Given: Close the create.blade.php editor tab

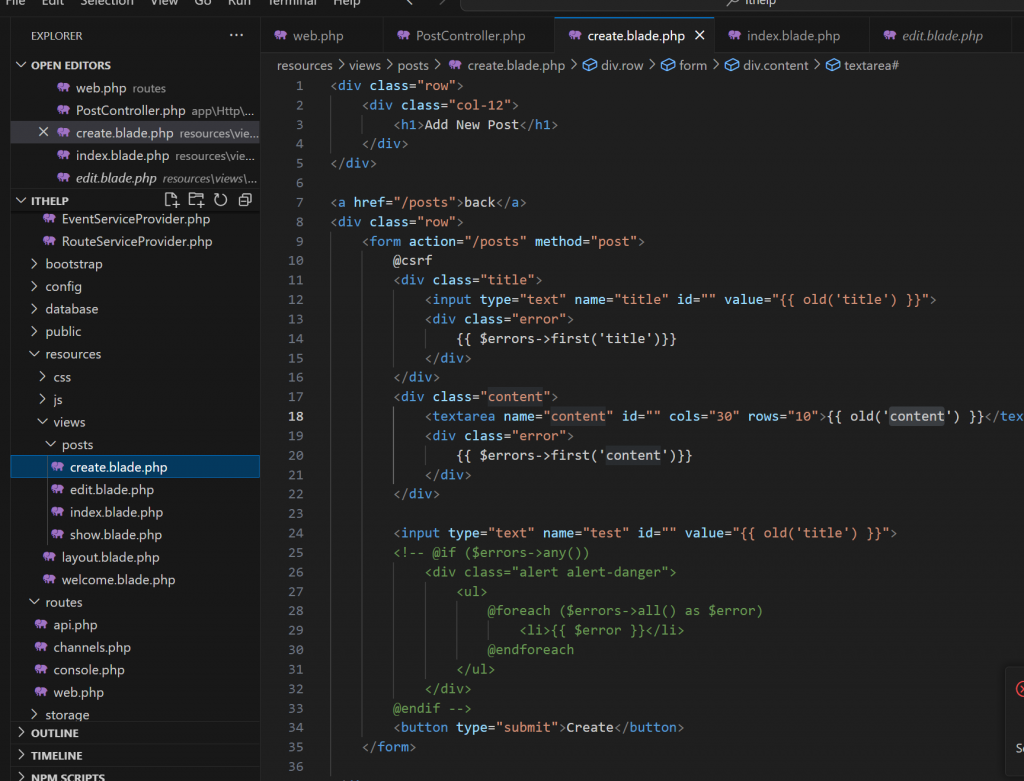Looking at the screenshot, I should click(700, 36).
